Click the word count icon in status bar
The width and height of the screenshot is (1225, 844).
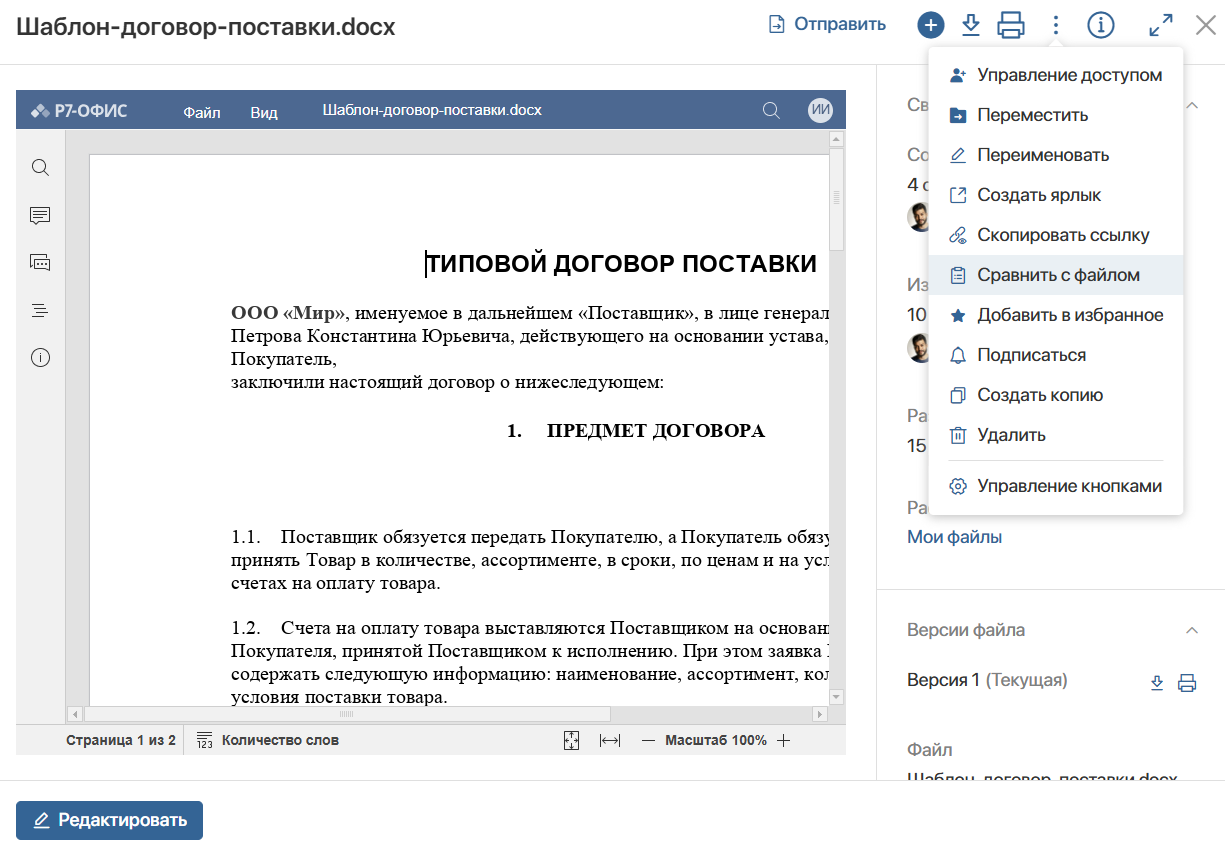click(x=205, y=740)
